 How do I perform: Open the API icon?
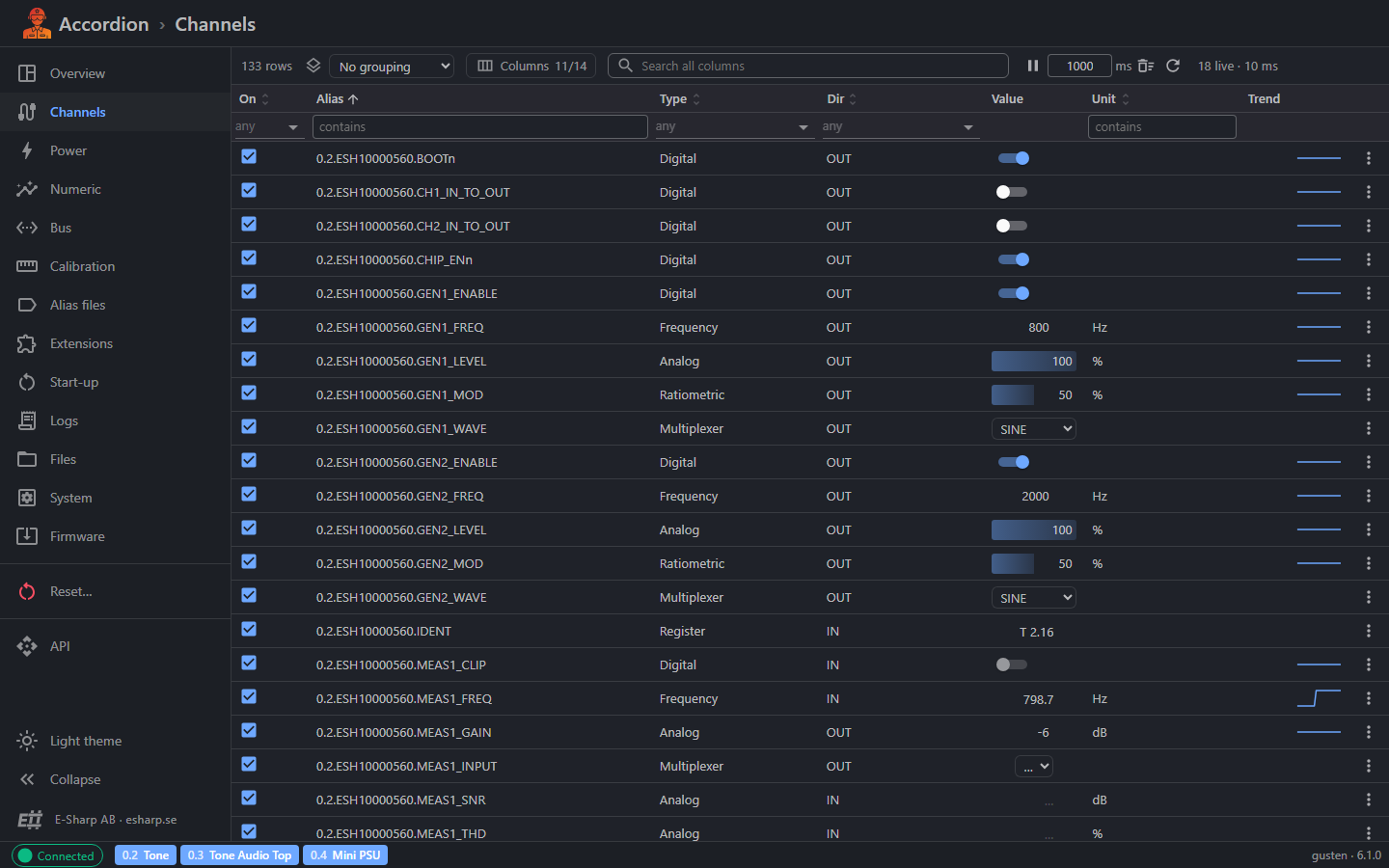coord(27,646)
